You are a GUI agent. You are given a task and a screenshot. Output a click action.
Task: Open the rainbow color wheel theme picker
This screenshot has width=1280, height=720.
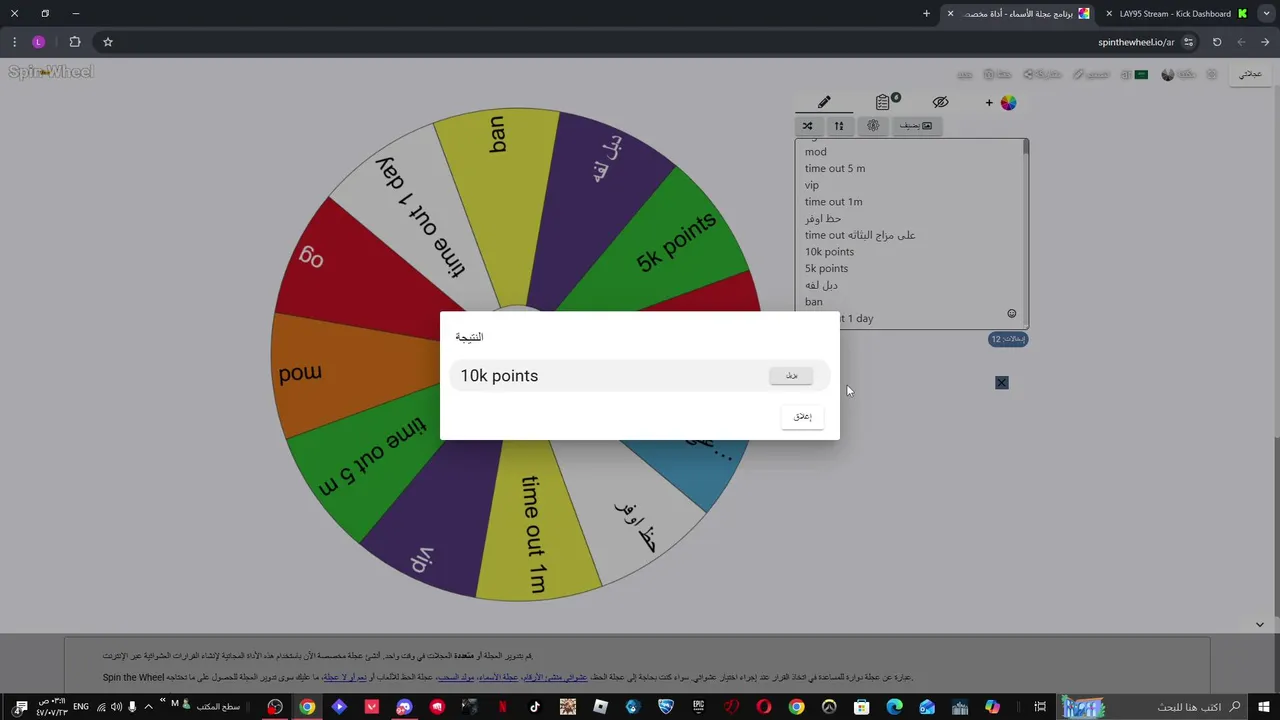click(x=1008, y=102)
